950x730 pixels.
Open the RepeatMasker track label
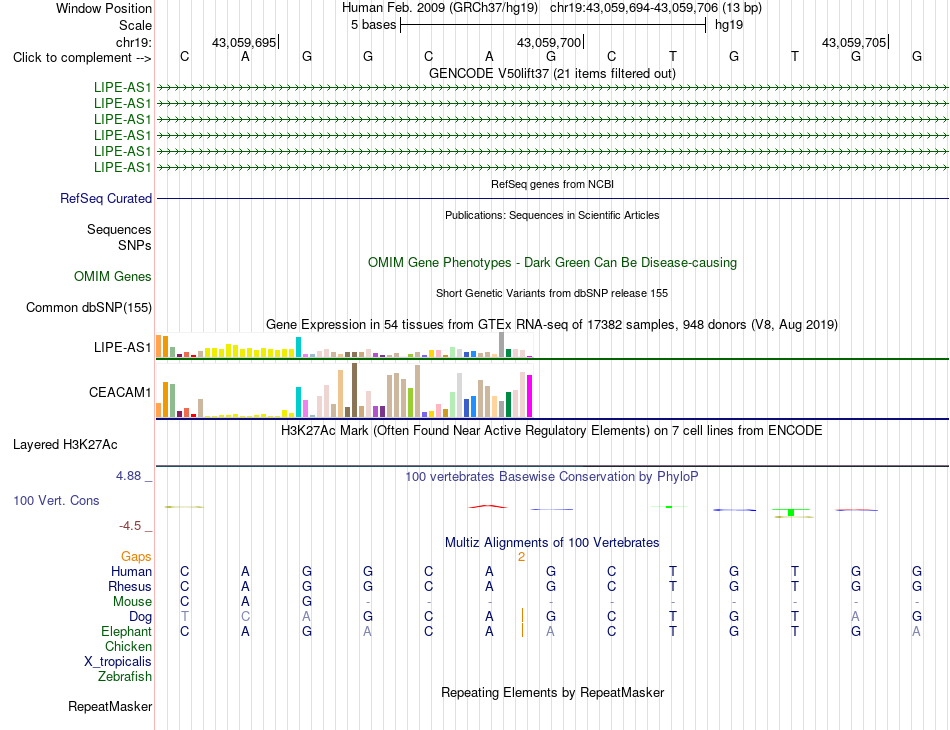(110, 706)
